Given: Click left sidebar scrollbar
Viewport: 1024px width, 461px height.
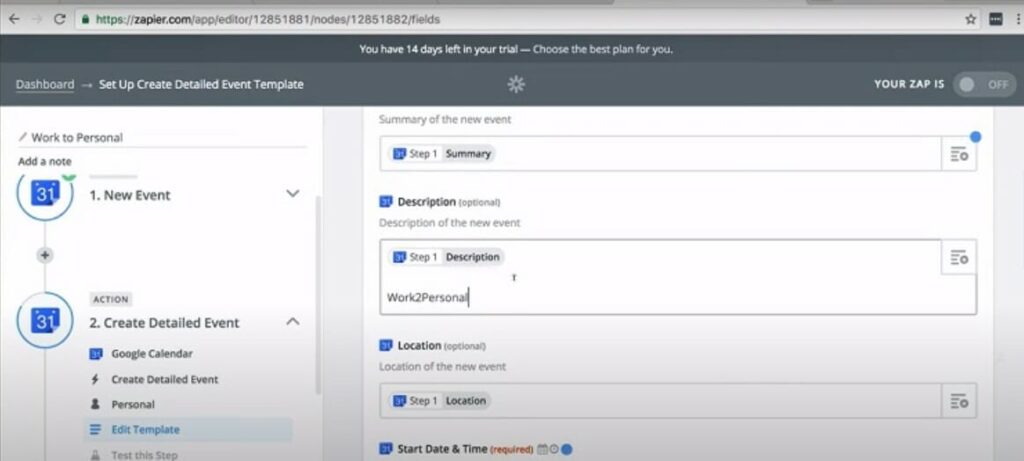Looking at the screenshot, I should [x=318, y=294].
